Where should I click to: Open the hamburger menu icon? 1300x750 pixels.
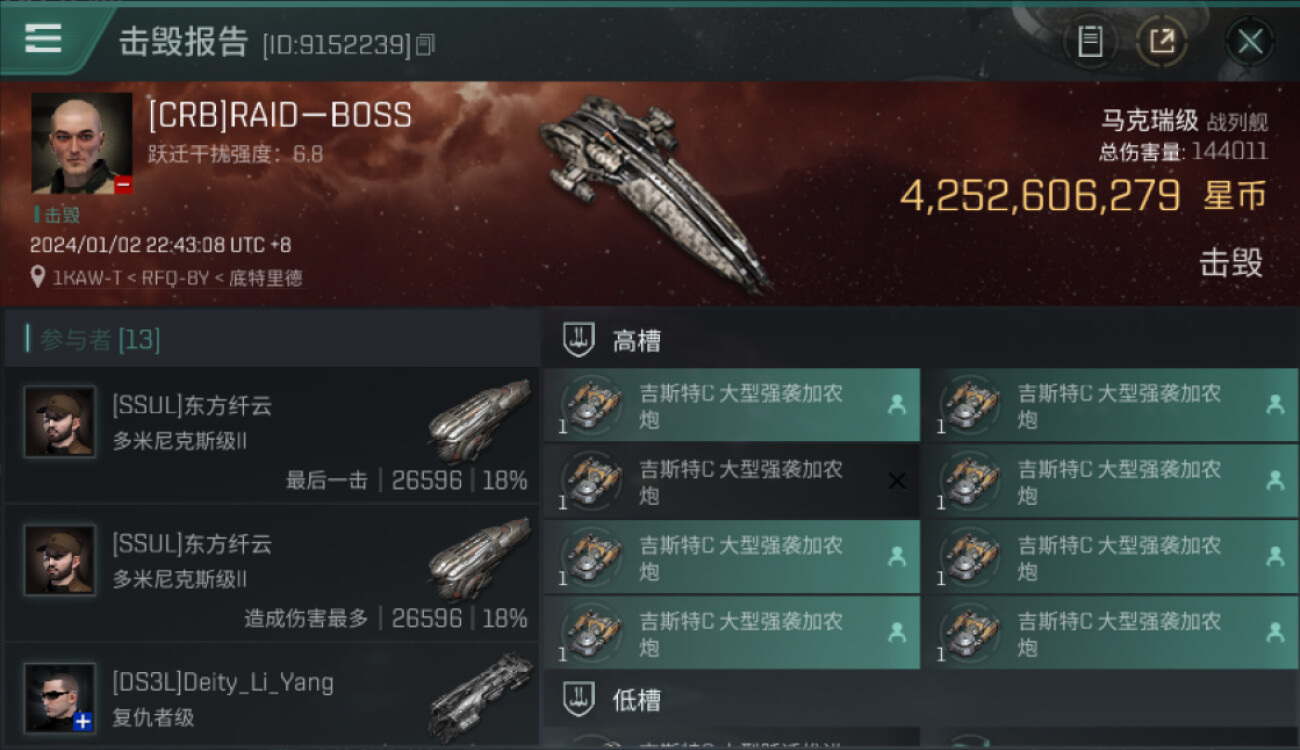[x=43, y=38]
